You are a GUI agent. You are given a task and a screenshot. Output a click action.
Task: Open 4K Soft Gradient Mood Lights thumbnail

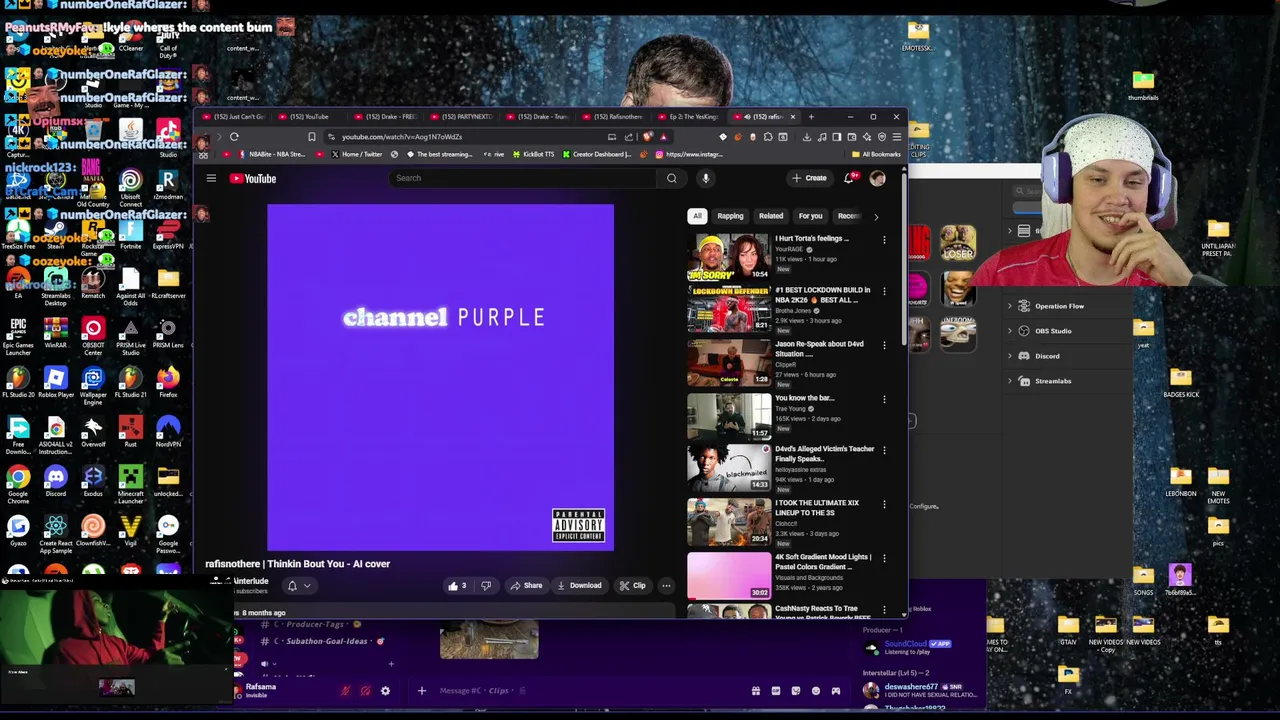coord(729,575)
